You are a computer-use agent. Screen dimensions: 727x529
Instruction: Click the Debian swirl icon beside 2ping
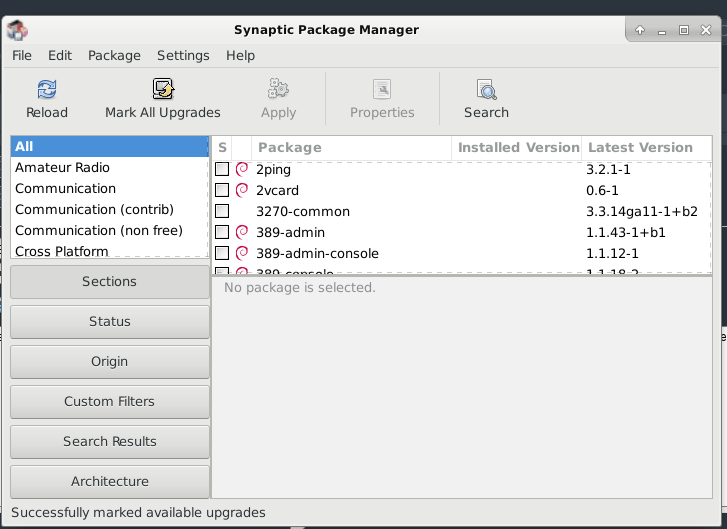coord(242,169)
